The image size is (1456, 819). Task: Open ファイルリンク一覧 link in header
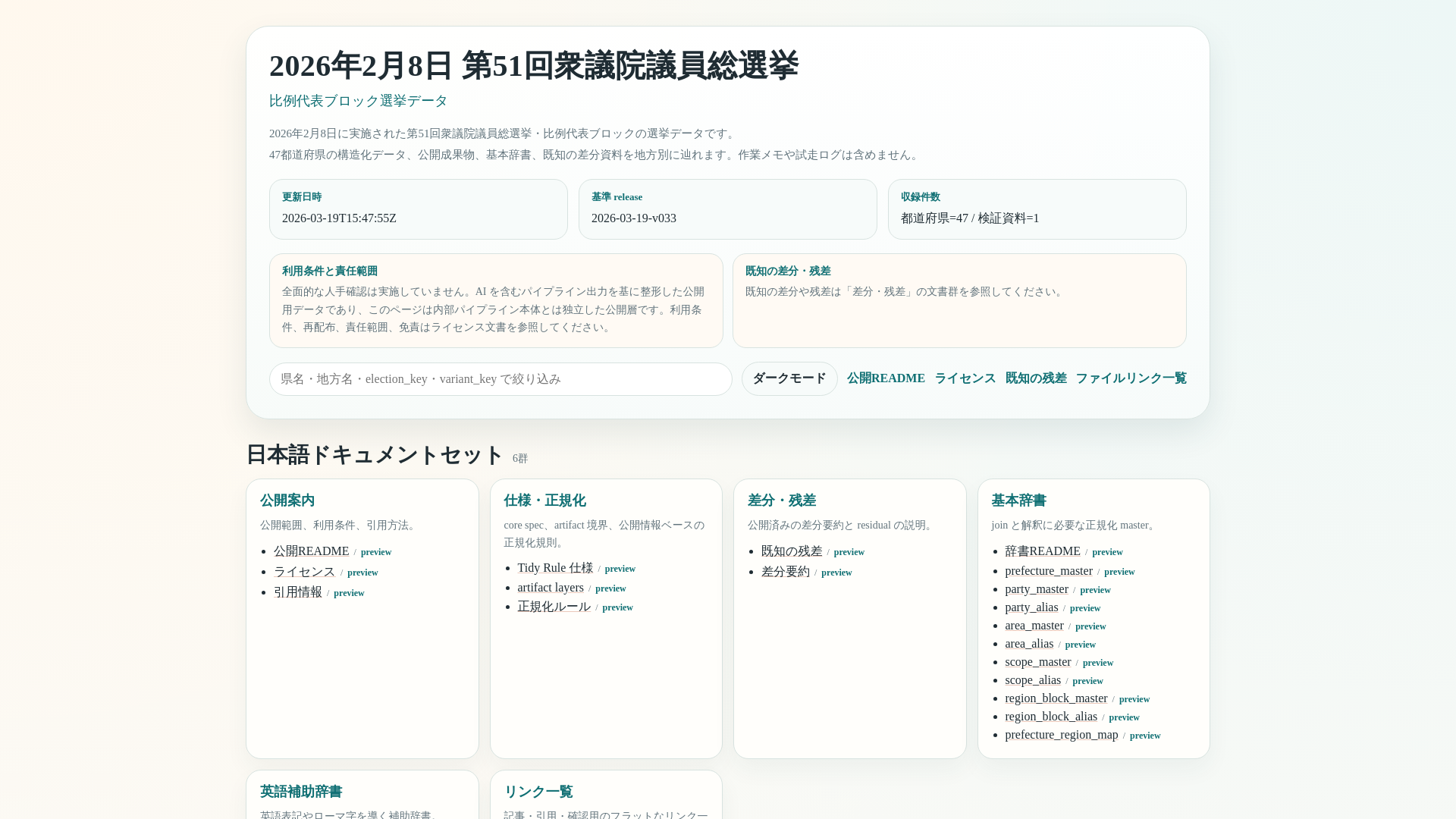[1131, 378]
